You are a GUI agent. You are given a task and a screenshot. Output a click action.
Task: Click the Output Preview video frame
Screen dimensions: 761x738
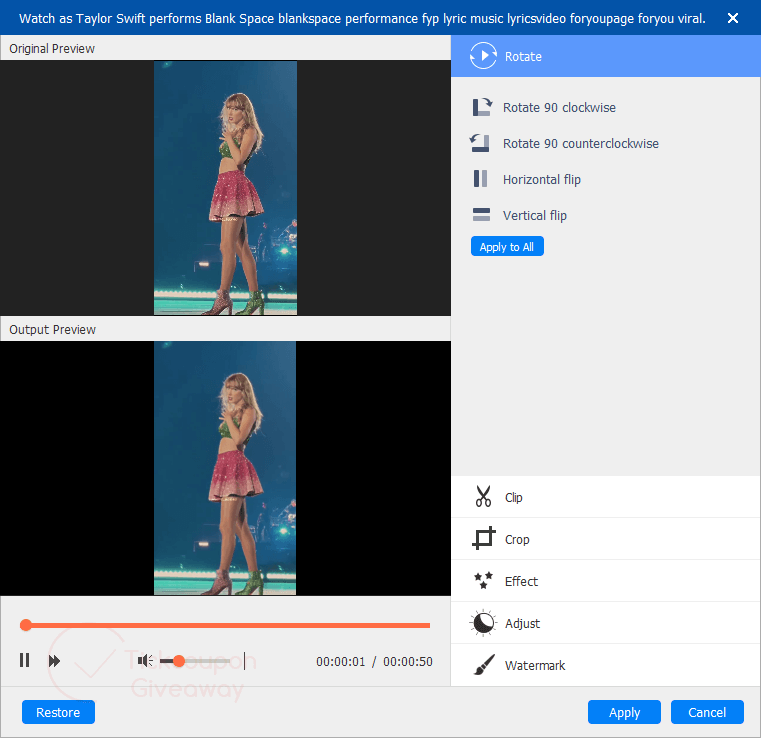click(225, 468)
